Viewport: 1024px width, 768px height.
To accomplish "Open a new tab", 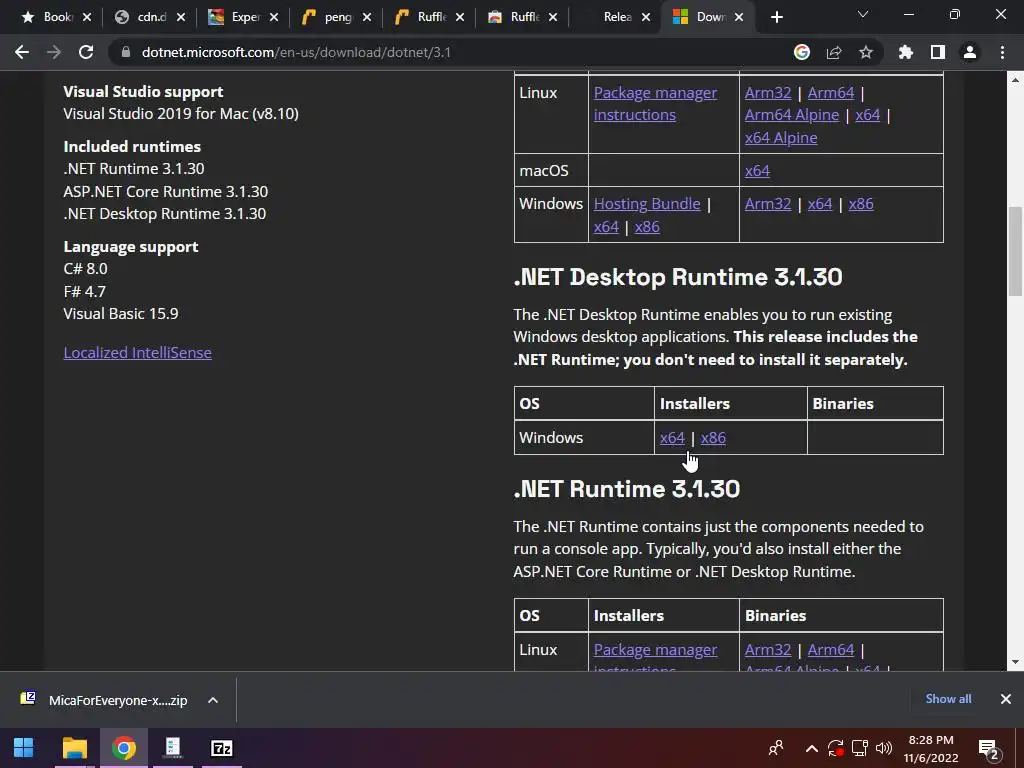I will coord(776,17).
